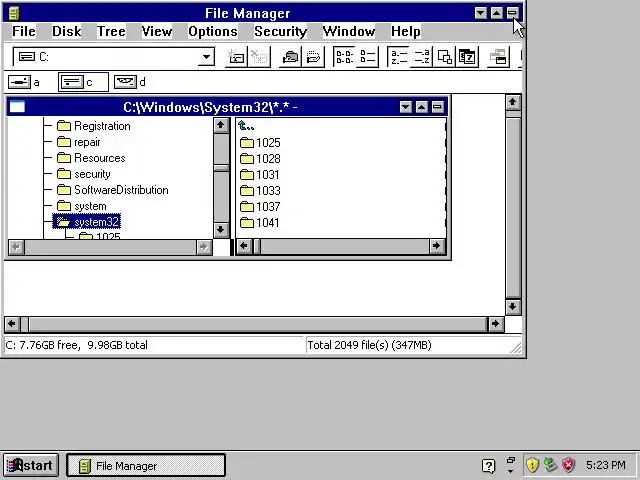Click main window horizontal scroll left arrow
This screenshot has height=480, width=640.
[x=12, y=324]
